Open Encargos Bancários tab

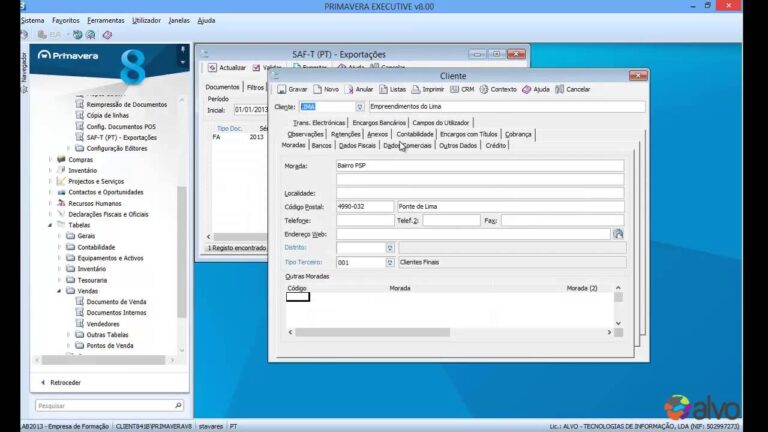[379, 122]
